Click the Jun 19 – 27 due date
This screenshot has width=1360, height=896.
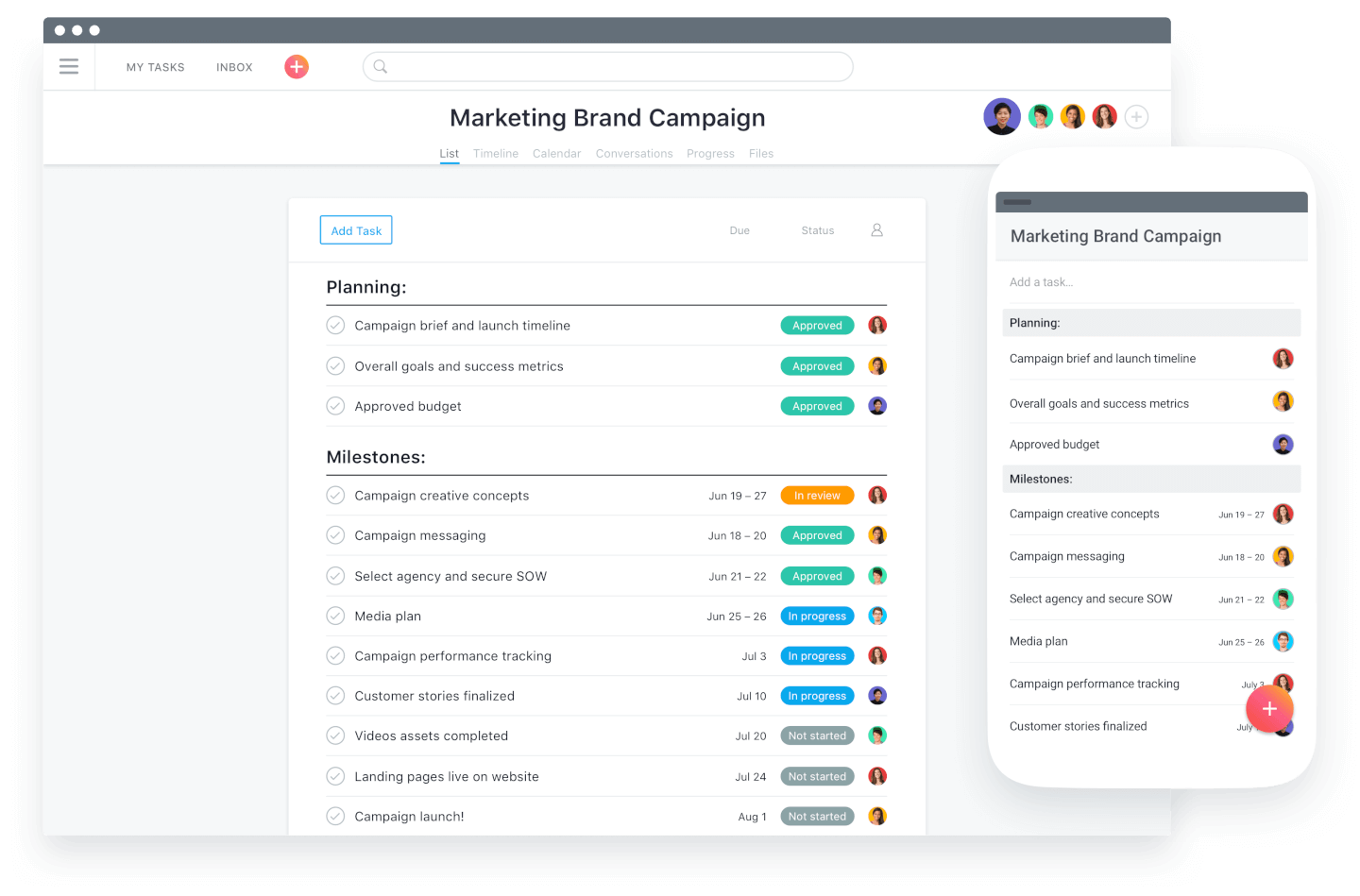738,496
